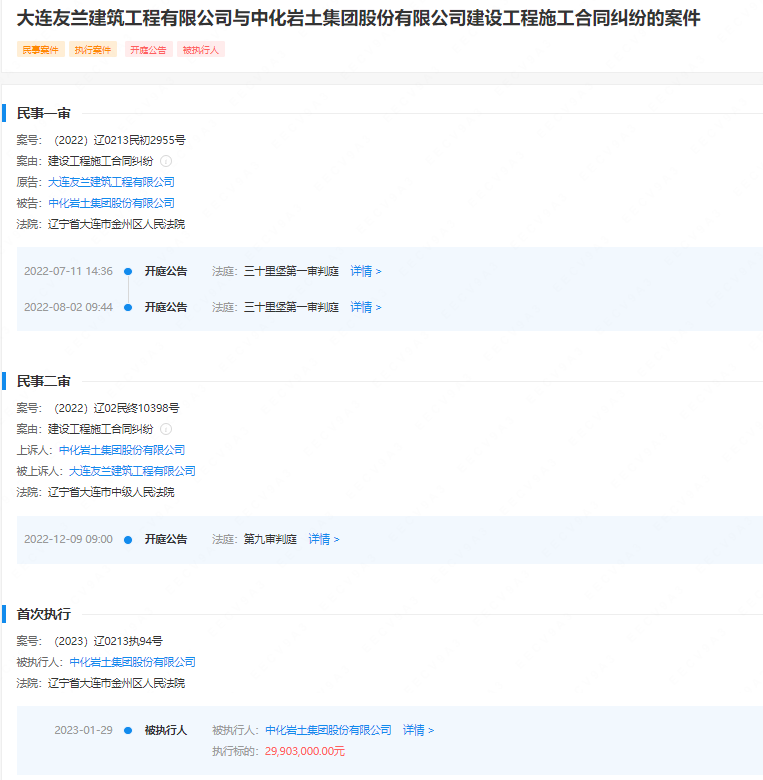Click timeline dot for 2022-08-02 09:44
The image size is (763, 780).
click(x=128, y=307)
